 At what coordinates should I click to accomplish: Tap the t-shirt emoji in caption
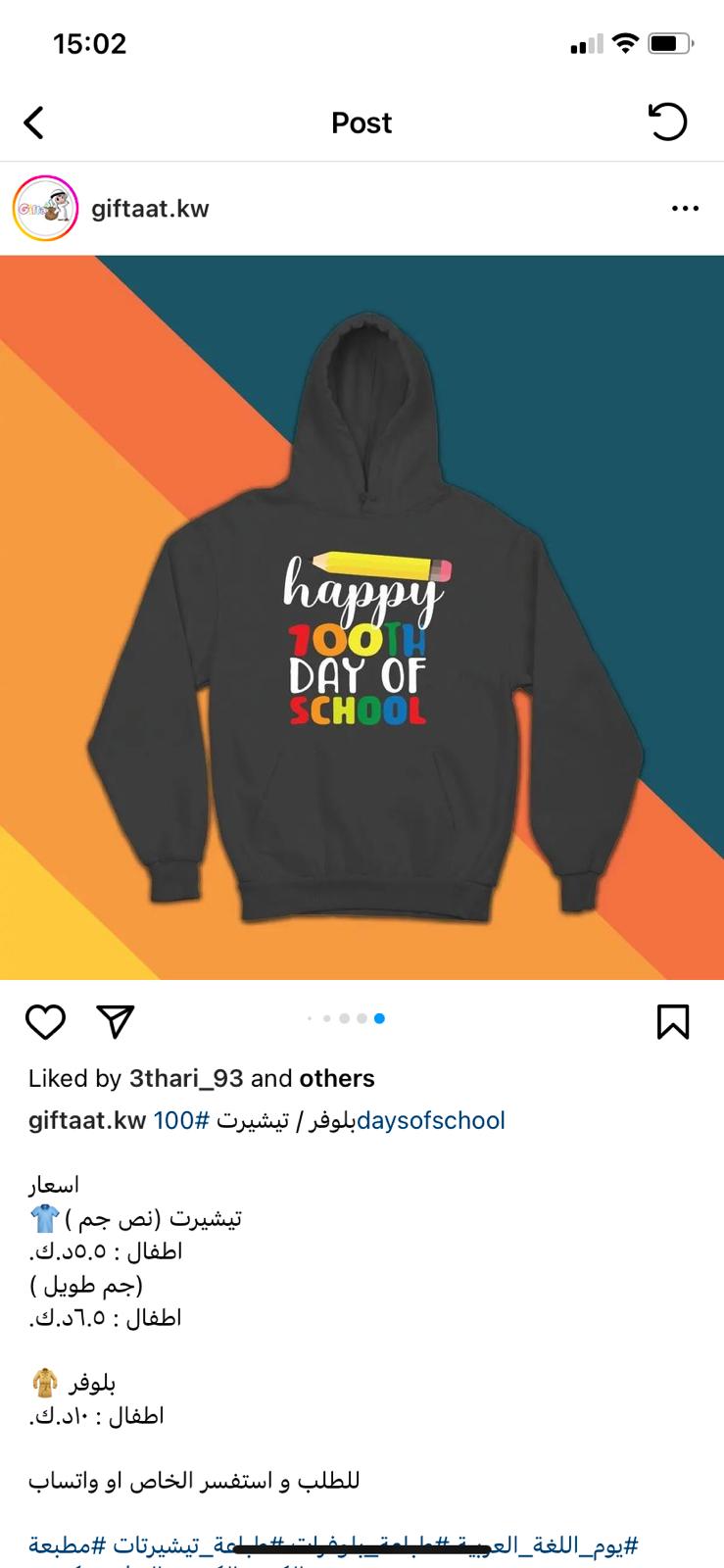click(45, 1218)
